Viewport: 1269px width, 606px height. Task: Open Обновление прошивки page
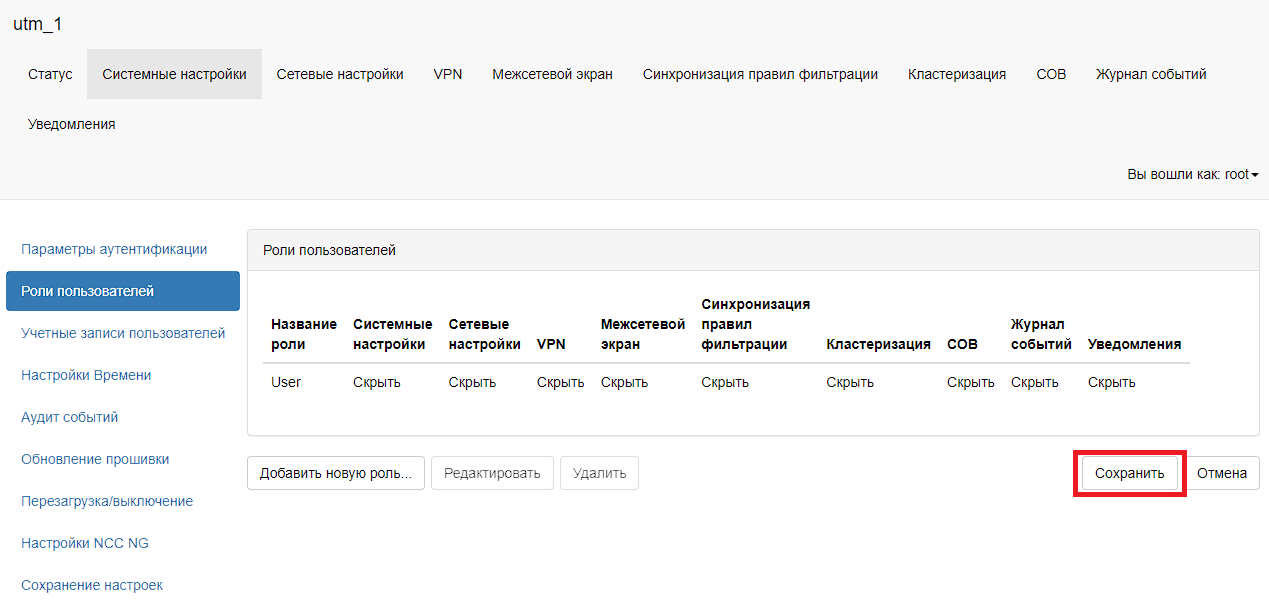95,459
